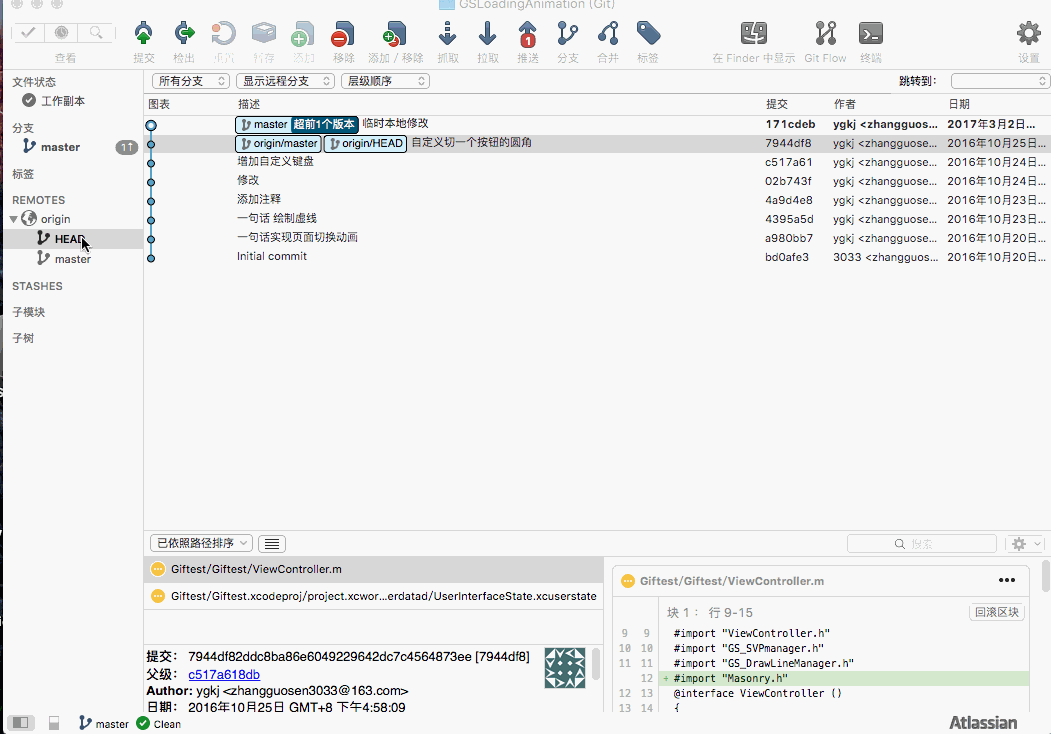Screen dimensions: 1051x734
Task: Click the file list view mode button
Action: point(271,544)
